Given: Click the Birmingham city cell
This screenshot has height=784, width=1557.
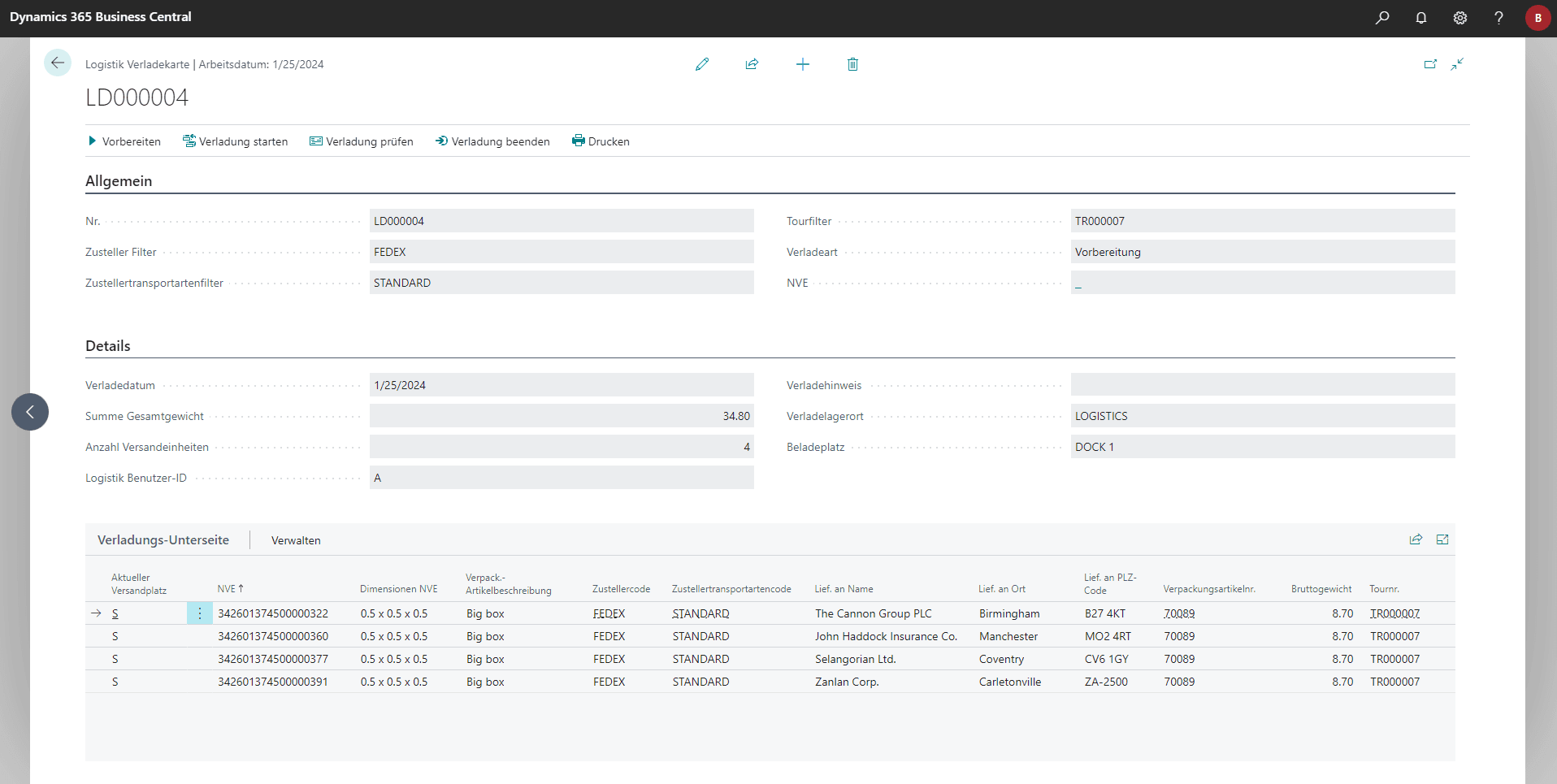Looking at the screenshot, I should tap(1009, 613).
